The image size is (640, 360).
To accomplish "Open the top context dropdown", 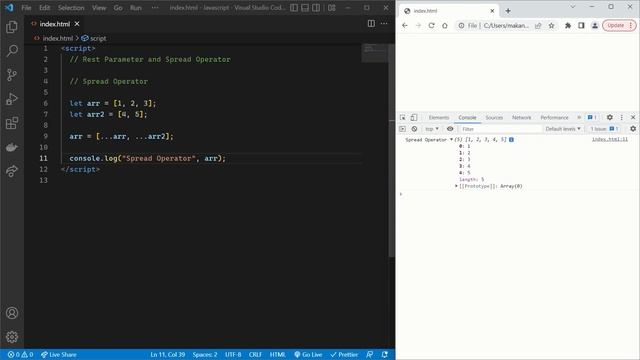I will 431,129.
